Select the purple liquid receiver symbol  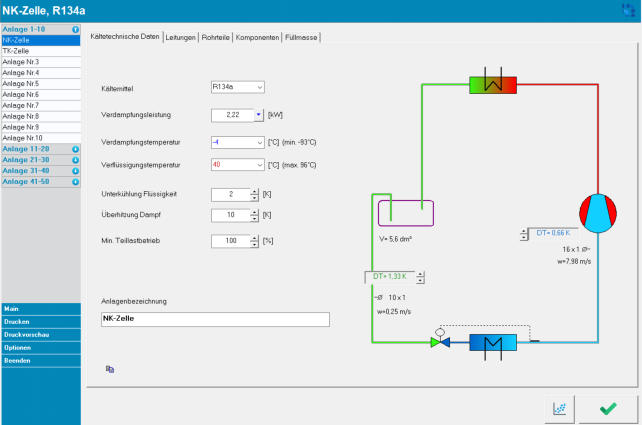405,214
